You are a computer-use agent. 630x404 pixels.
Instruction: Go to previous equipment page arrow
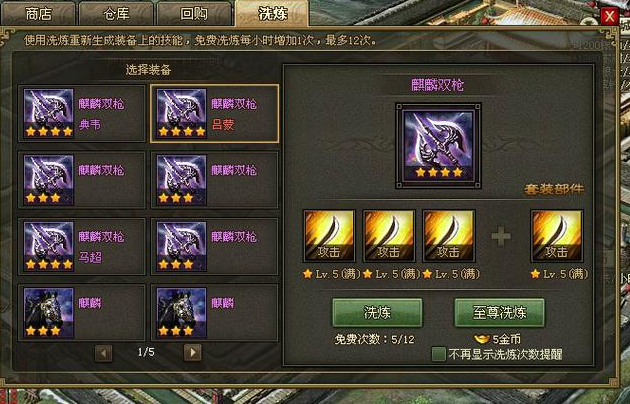coord(104,353)
